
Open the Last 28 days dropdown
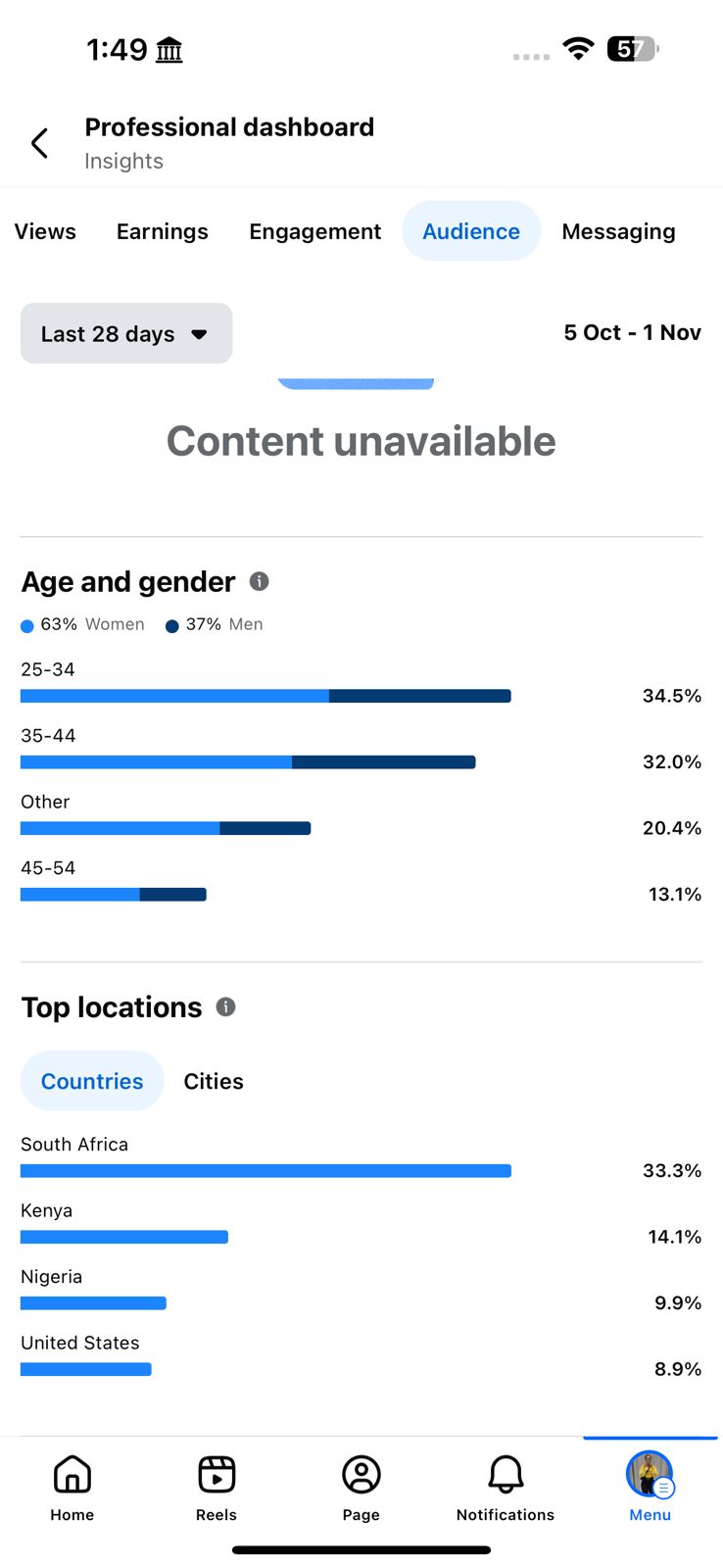126,333
